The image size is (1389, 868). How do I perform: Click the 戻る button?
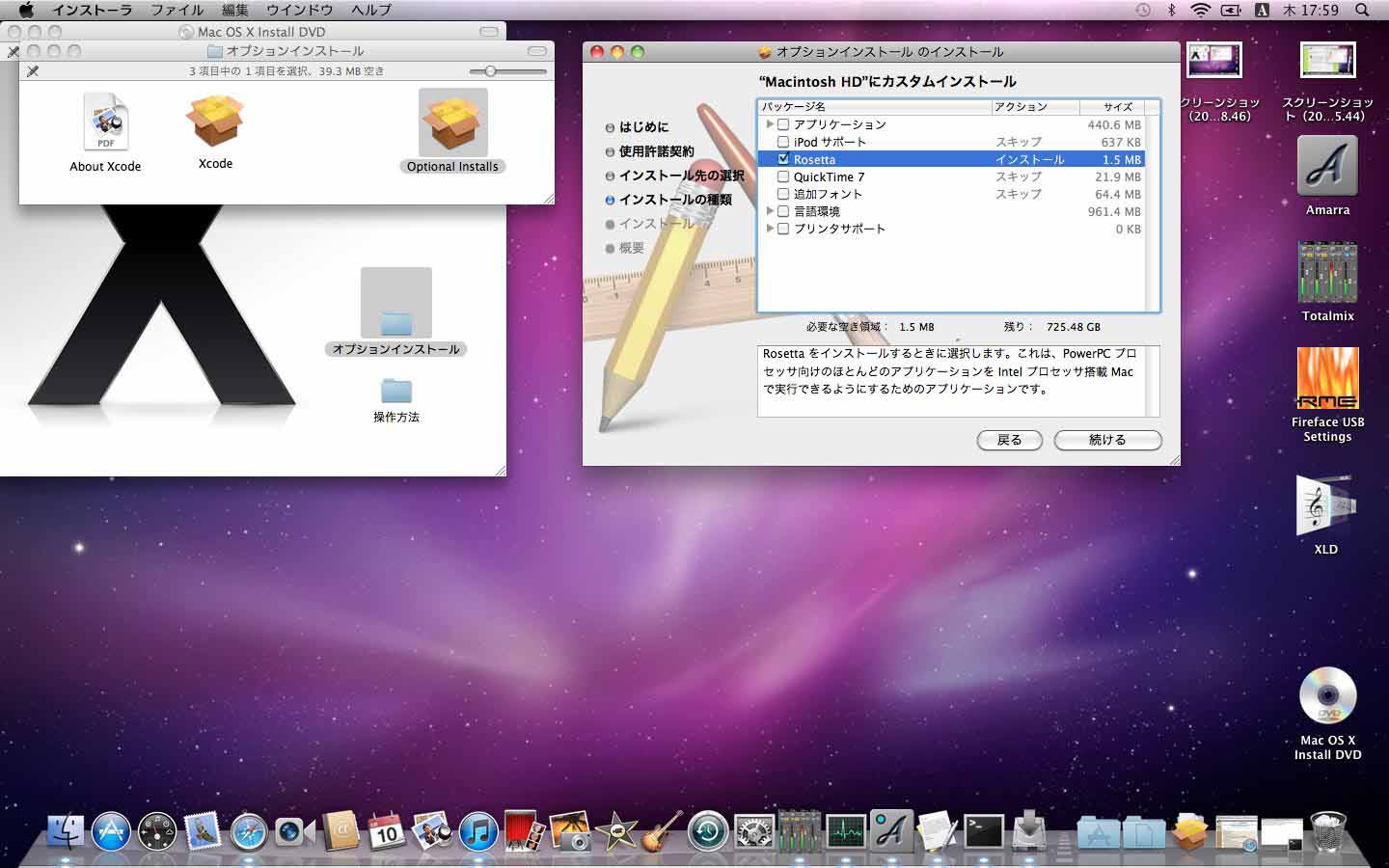1010,440
